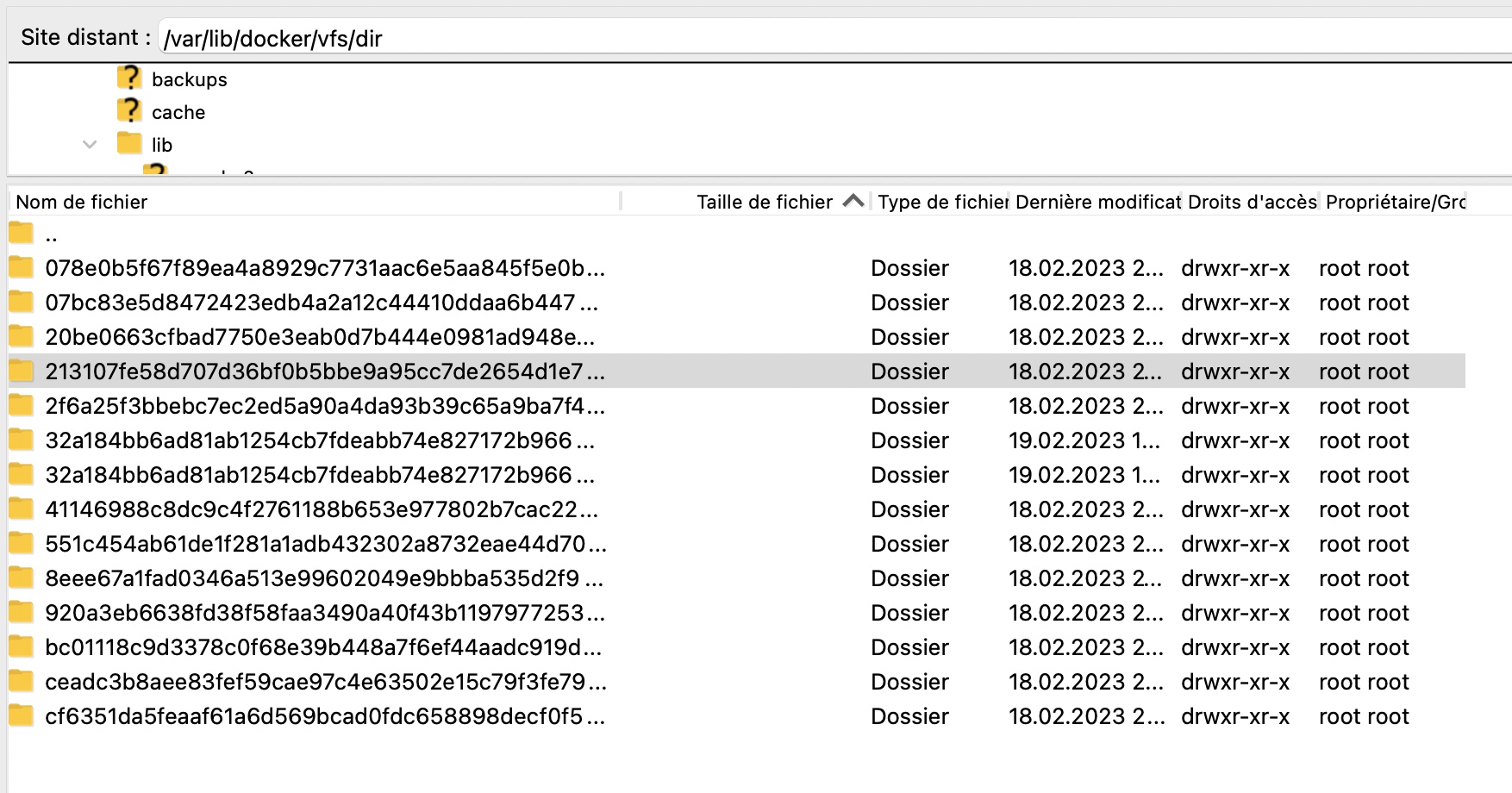Screen dimensions: 1512x793
Task: Click folder icon of 078e0b5f67f89 directory
Action: pyautogui.click(x=22, y=268)
